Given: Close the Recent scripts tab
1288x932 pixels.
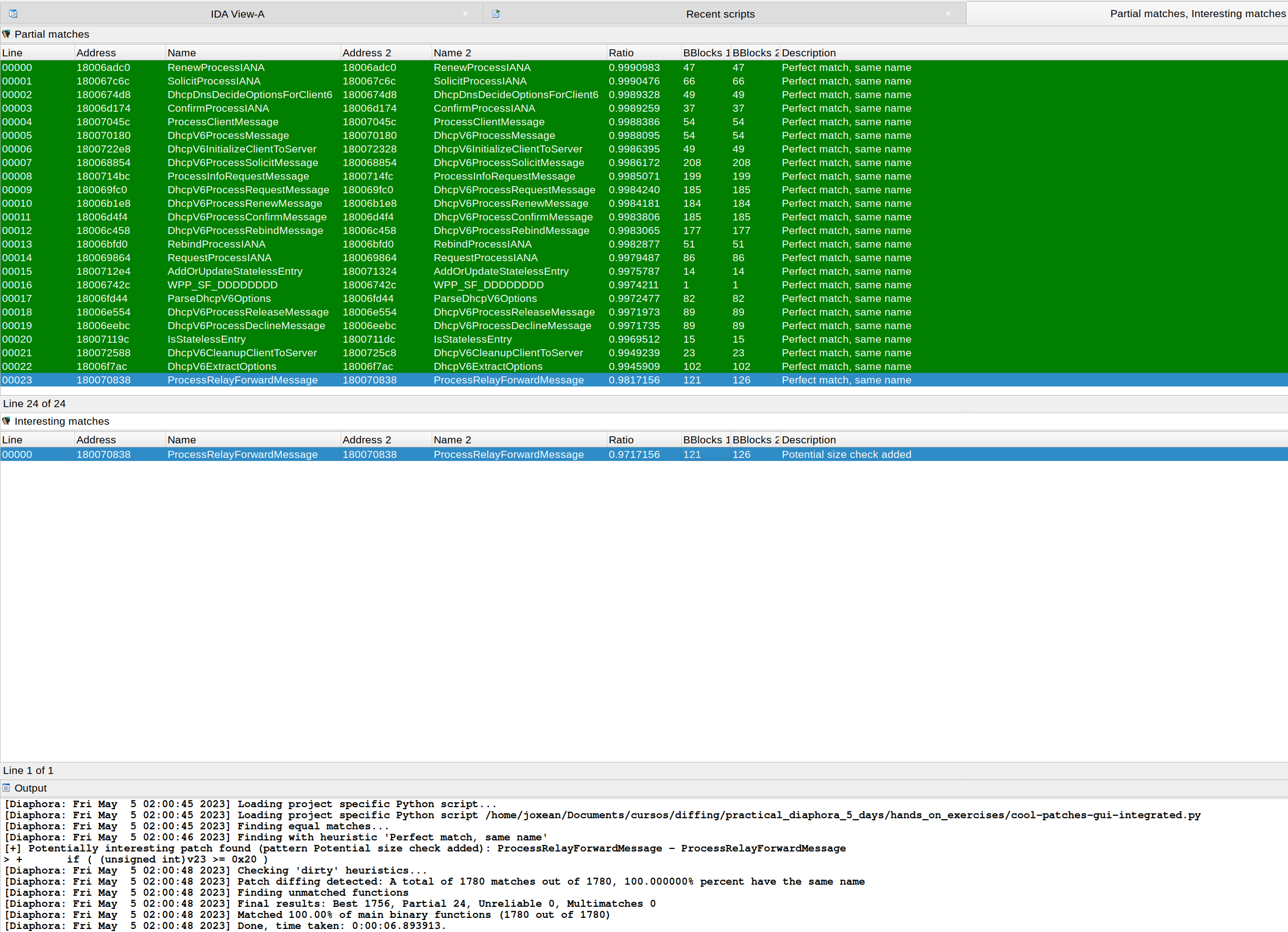Looking at the screenshot, I should 948,14.
